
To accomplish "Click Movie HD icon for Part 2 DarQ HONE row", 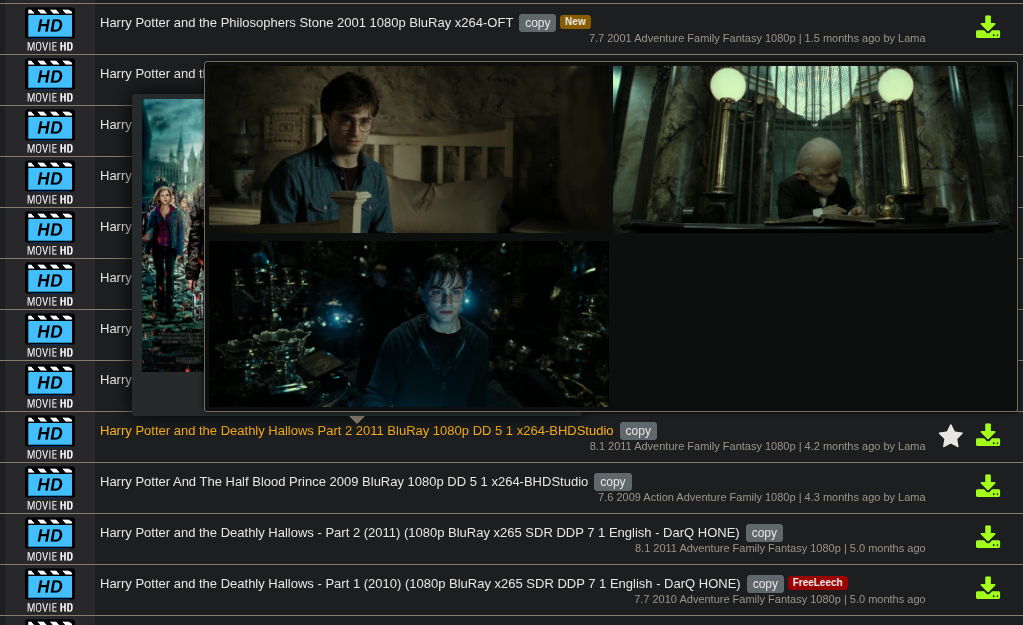I will (x=50, y=539).
